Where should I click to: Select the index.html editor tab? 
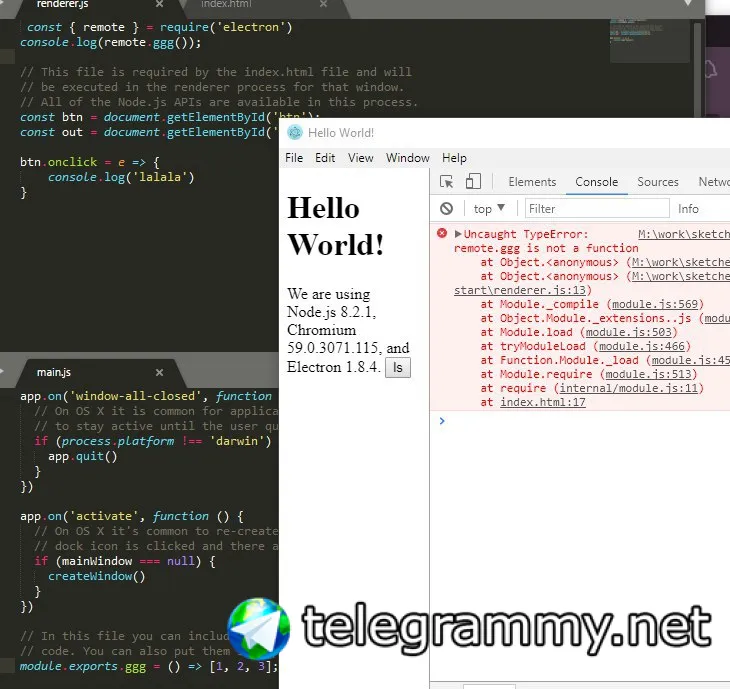pos(226,4)
